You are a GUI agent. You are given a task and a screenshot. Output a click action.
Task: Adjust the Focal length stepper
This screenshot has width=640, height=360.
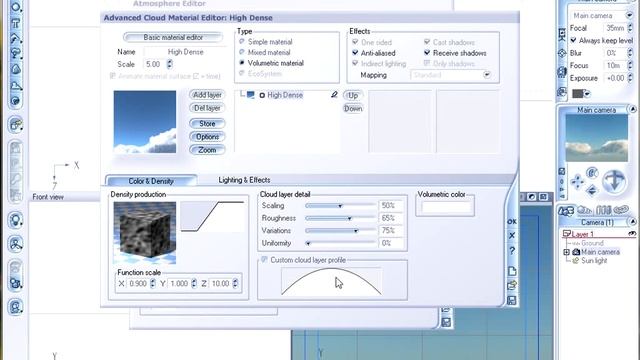(630, 28)
